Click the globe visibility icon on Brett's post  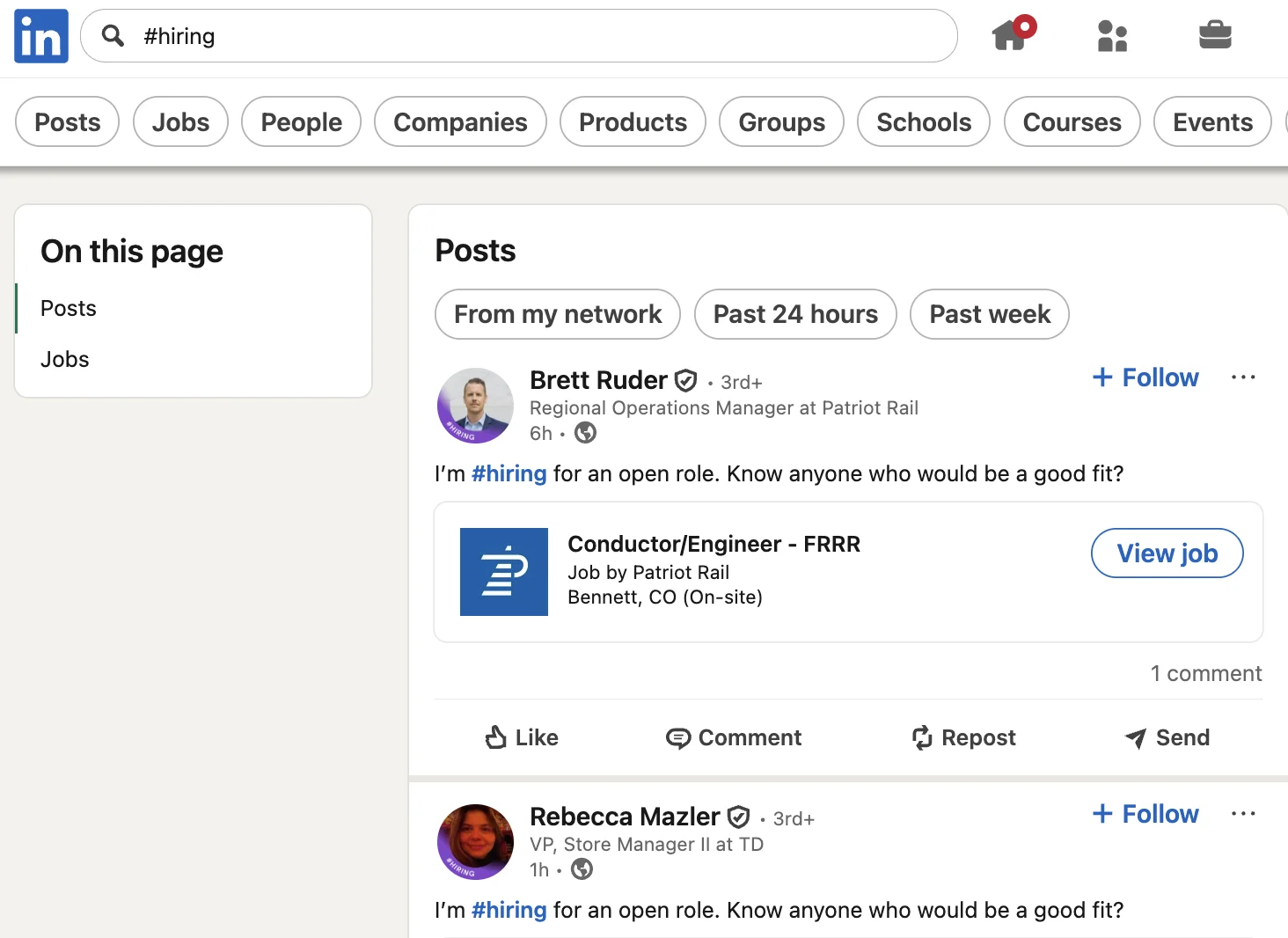click(x=585, y=432)
